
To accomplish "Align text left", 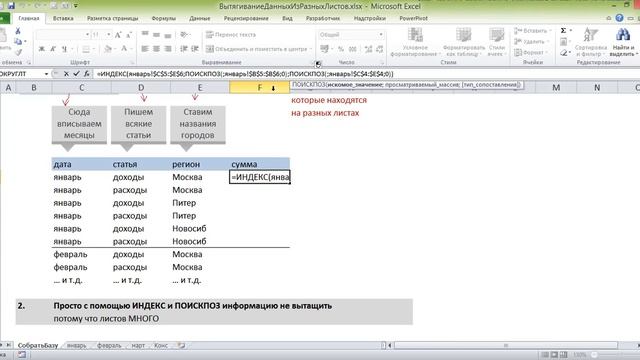I will [145, 49].
